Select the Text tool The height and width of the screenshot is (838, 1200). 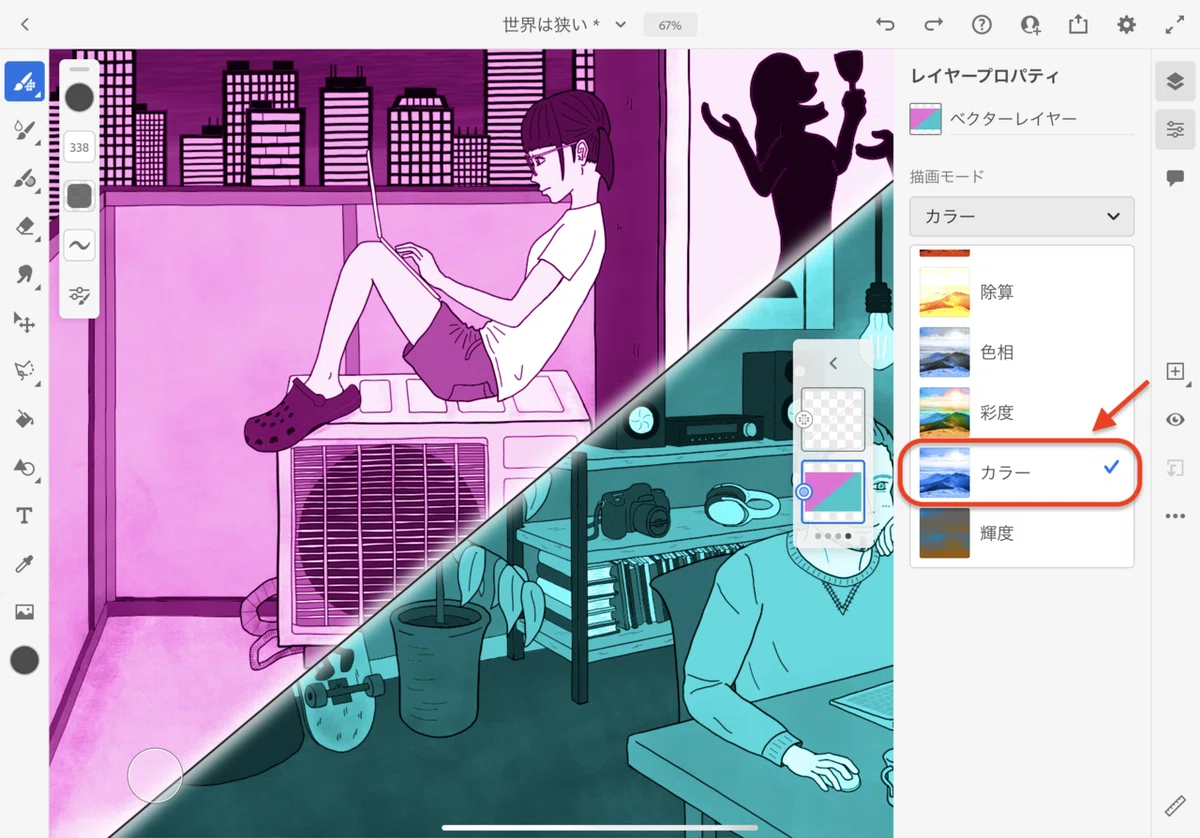pyautogui.click(x=24, y=516)
